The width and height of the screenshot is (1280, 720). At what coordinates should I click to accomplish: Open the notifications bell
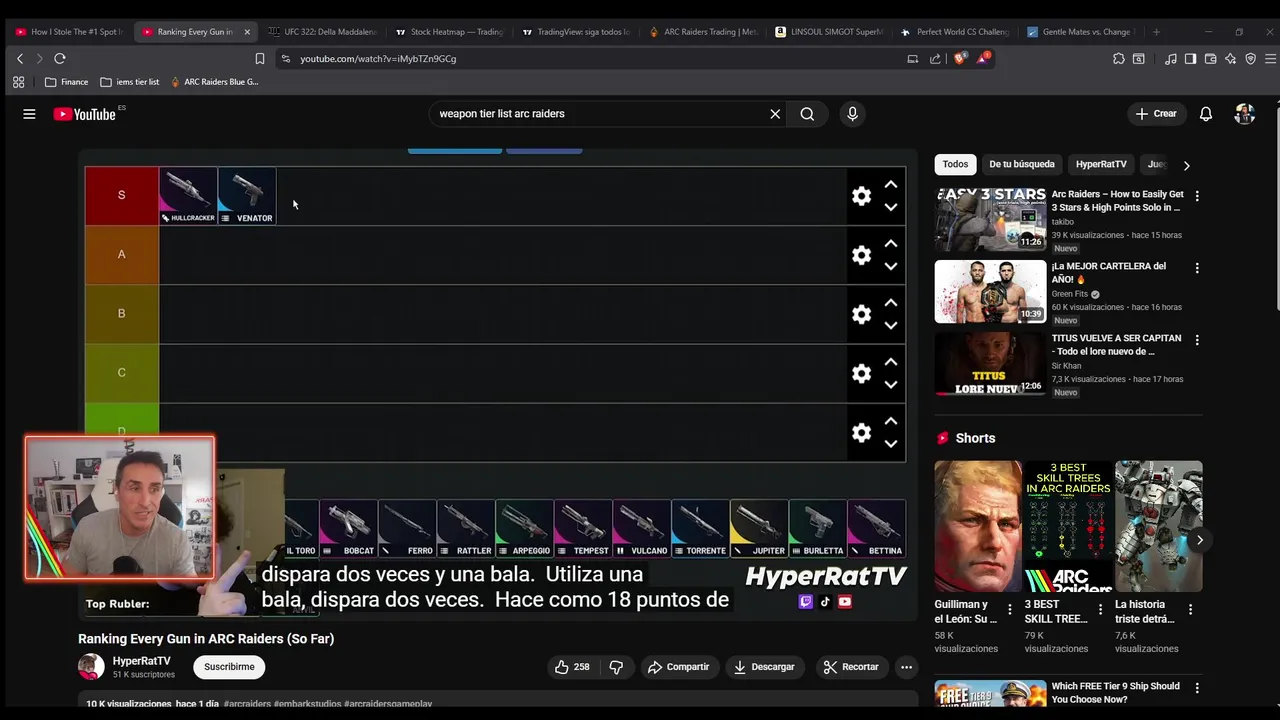[x=1206, y=114]
